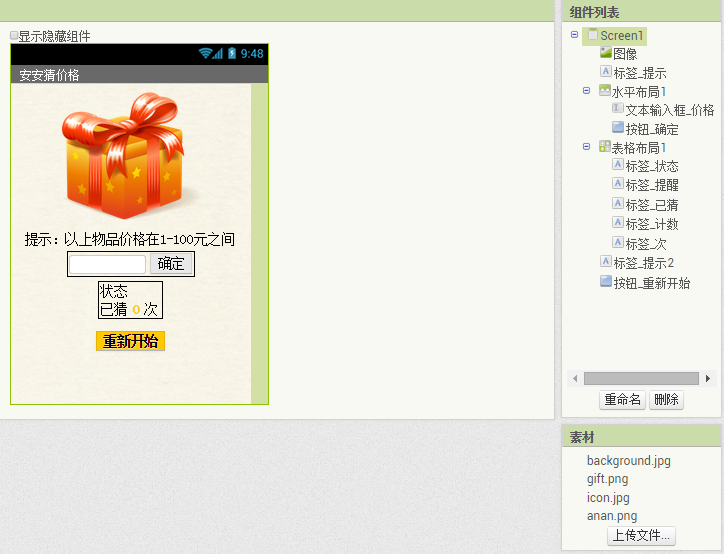Click the price input box in preview
This screenshot has height=554, width=724.
pyautogui.click(x=108, y=264)
